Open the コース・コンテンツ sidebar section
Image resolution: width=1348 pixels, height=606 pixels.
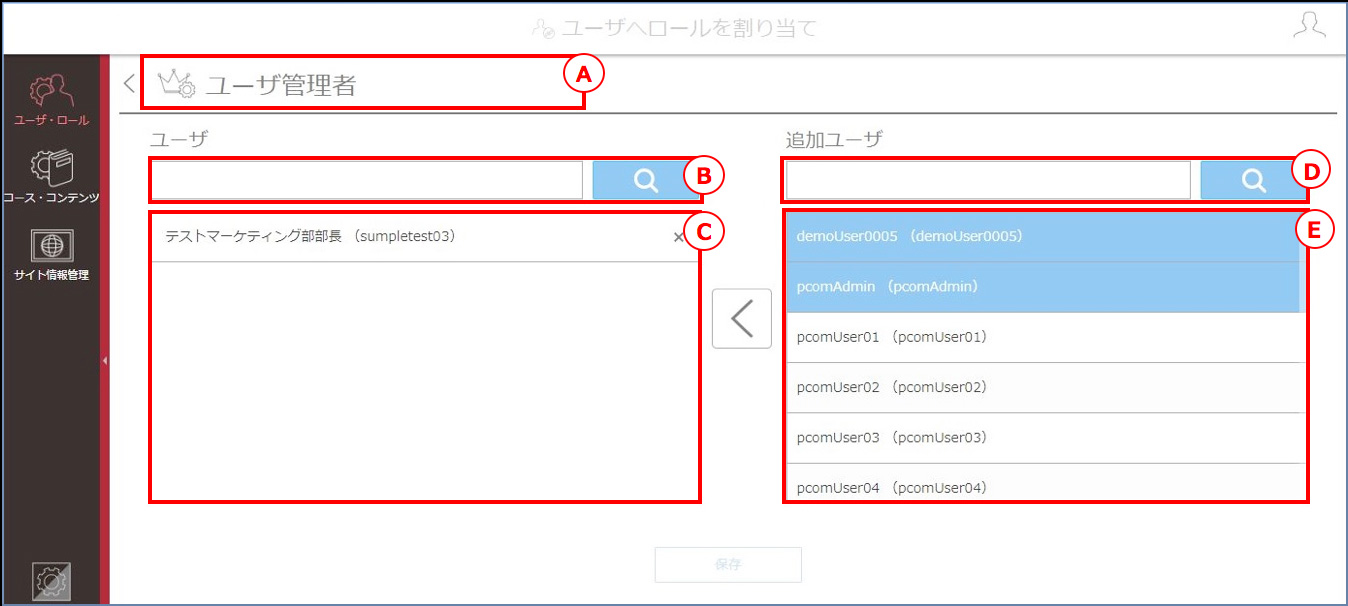[x=51, y=177]
